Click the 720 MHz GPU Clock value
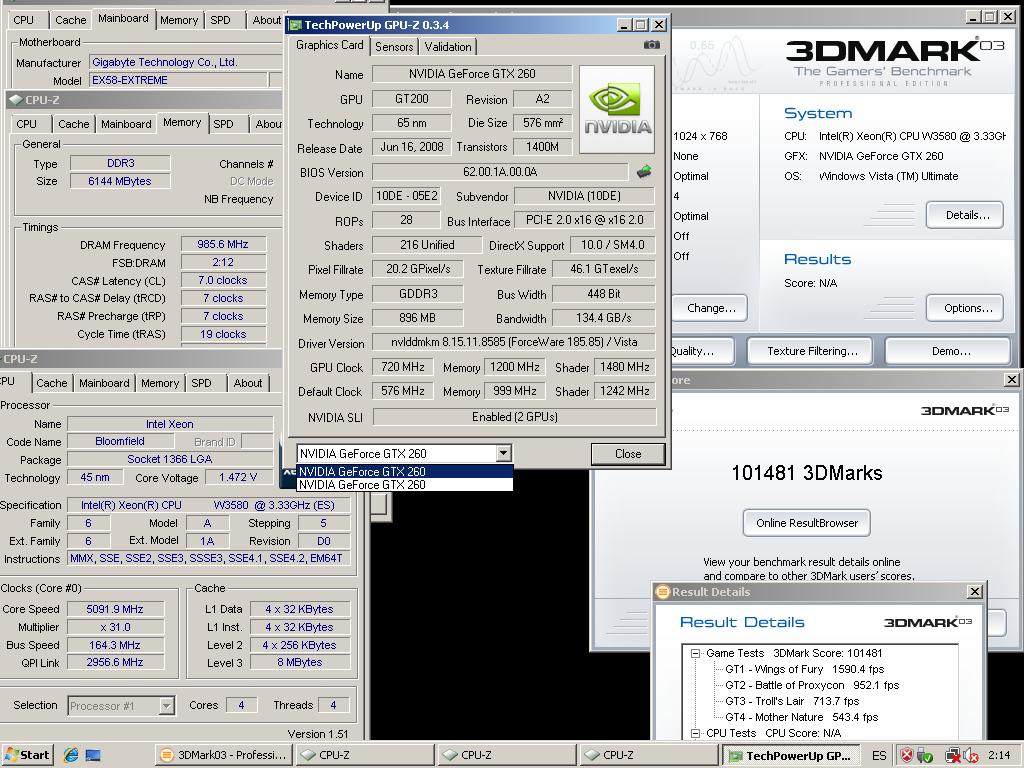1024x768 pixels. coord(403,367)
